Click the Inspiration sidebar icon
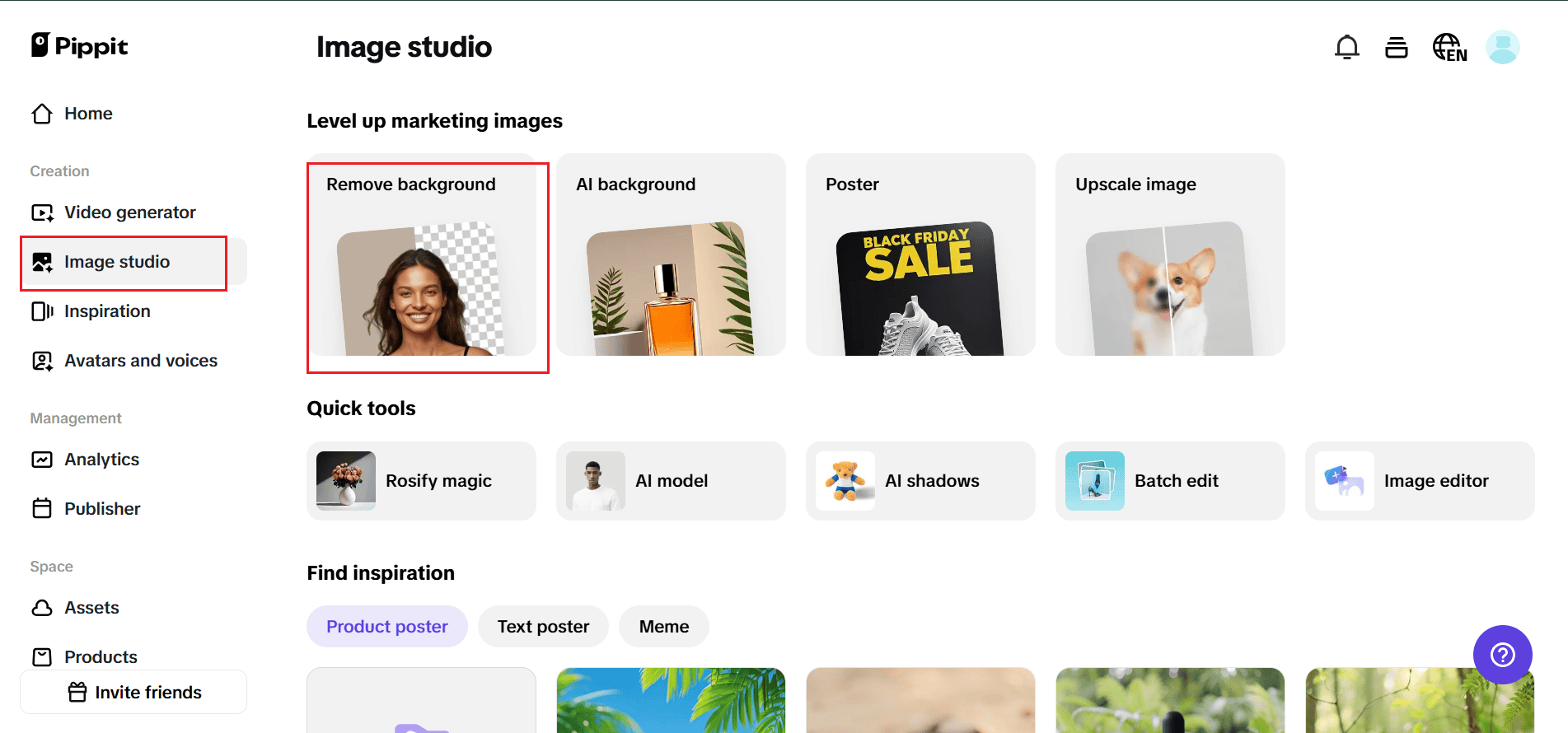 click(x=42, y=311)
